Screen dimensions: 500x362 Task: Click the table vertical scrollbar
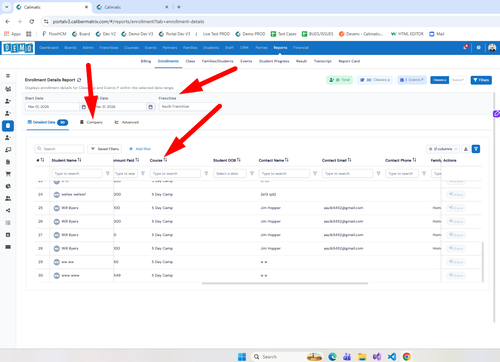[483, 262]
